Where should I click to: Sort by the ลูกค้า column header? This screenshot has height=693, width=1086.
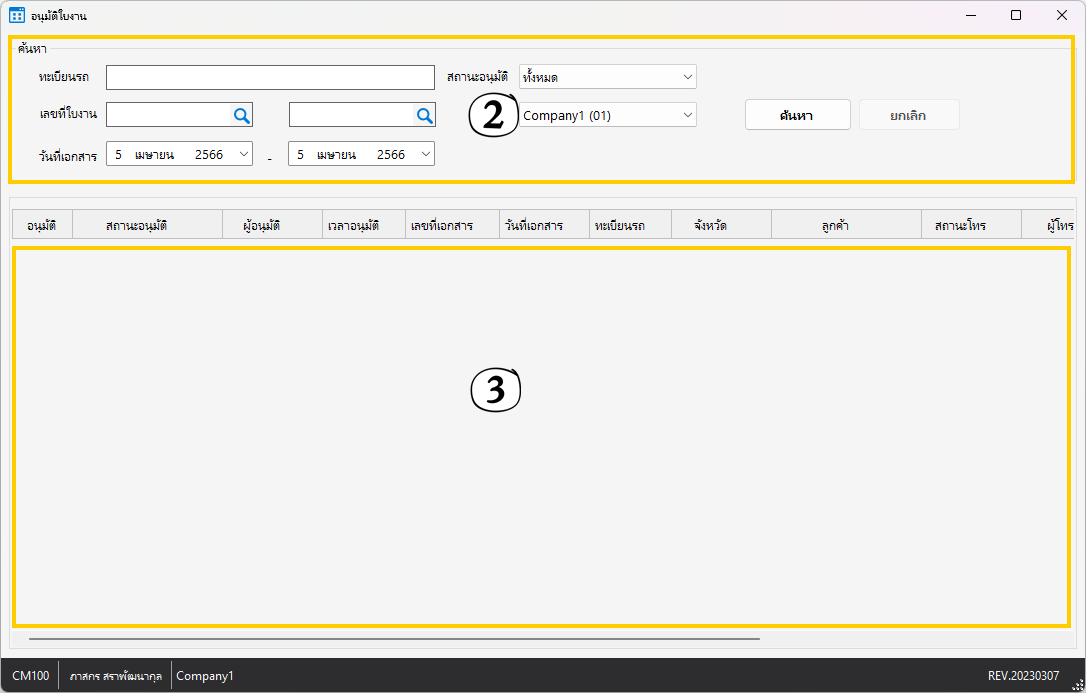pos(846,226)
